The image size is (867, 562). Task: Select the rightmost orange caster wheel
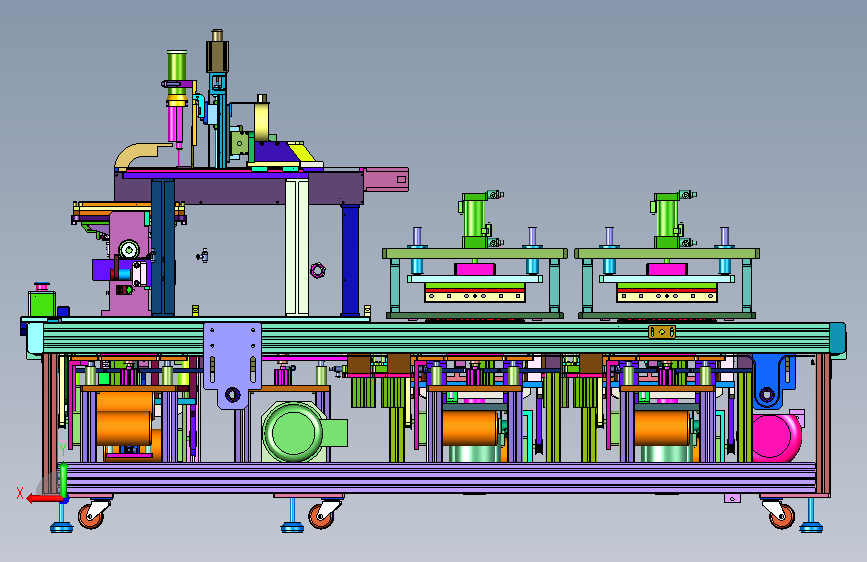[782, 517]
